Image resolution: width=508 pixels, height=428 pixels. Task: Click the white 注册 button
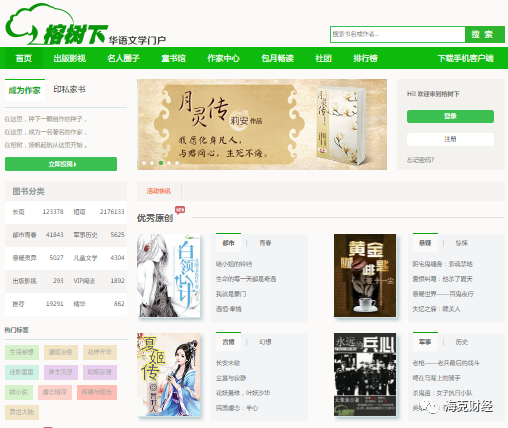[450, 139]
